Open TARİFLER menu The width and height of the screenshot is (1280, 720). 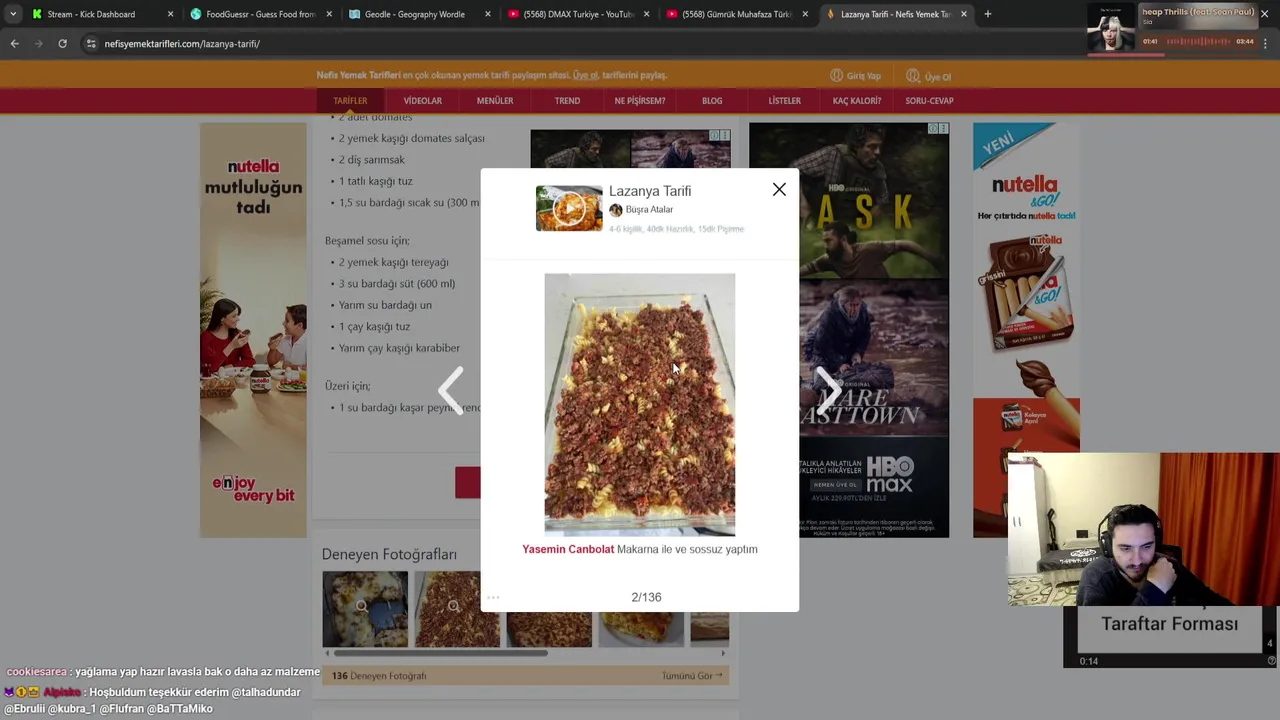[350, 100]
